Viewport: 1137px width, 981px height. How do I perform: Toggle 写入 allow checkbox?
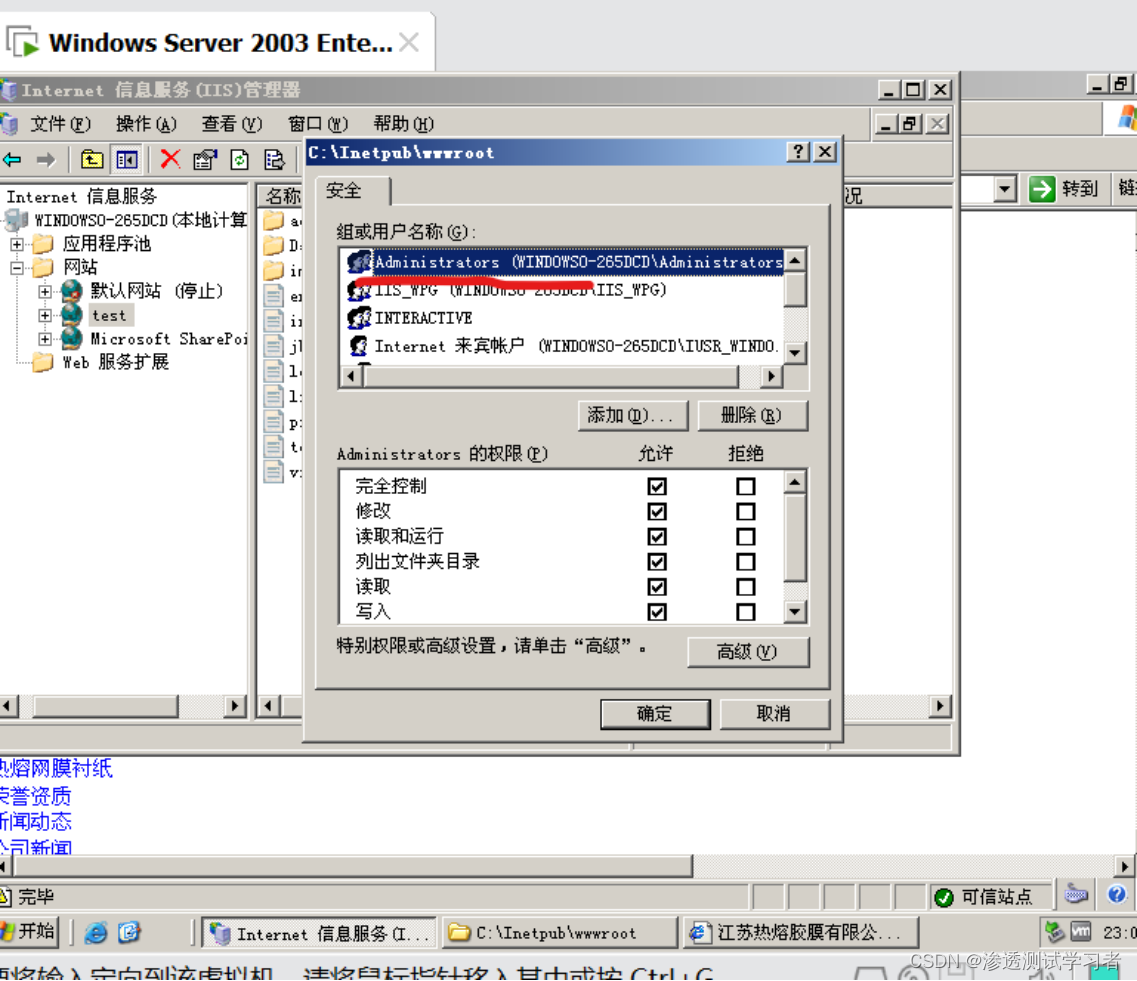click(x=657, y=612)
